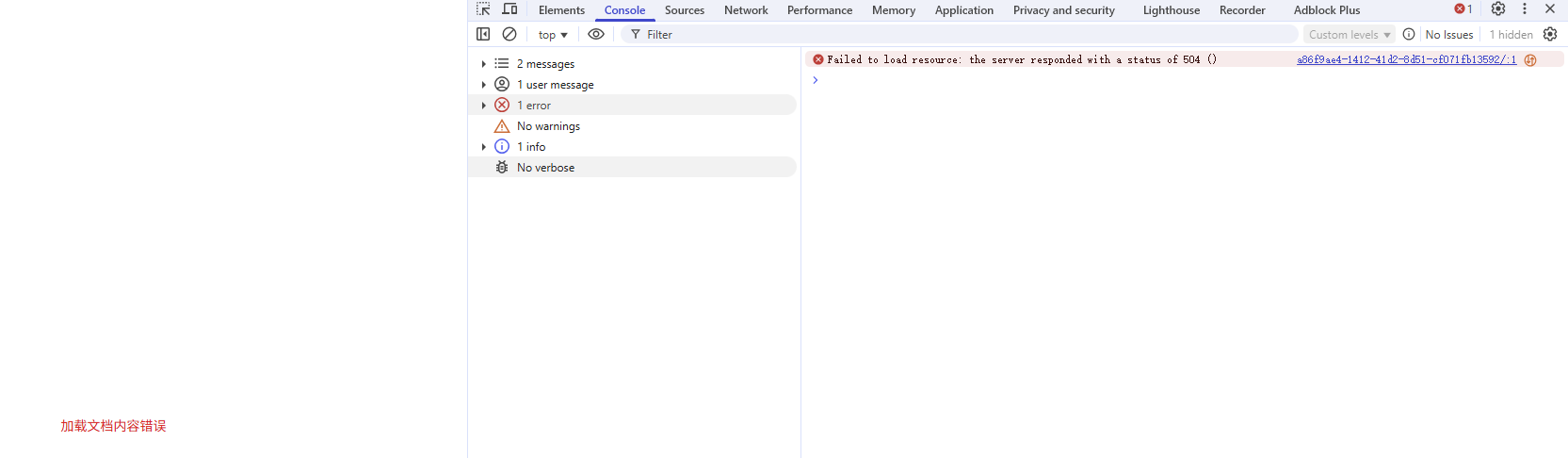The height and width of the screenshot is (458, 1568).
Task: Click the No Issues button
Action: coord(1448,35)
